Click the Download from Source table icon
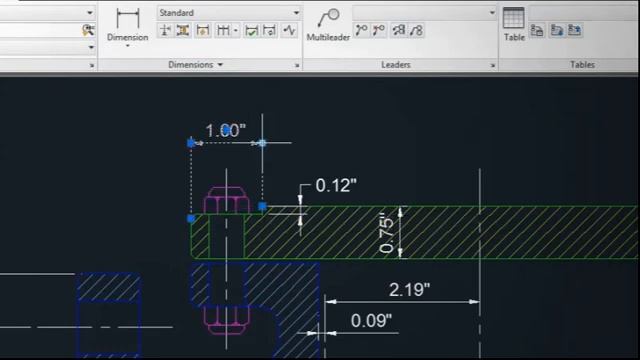This screenshot has height=360, width=640. [557, 30]
